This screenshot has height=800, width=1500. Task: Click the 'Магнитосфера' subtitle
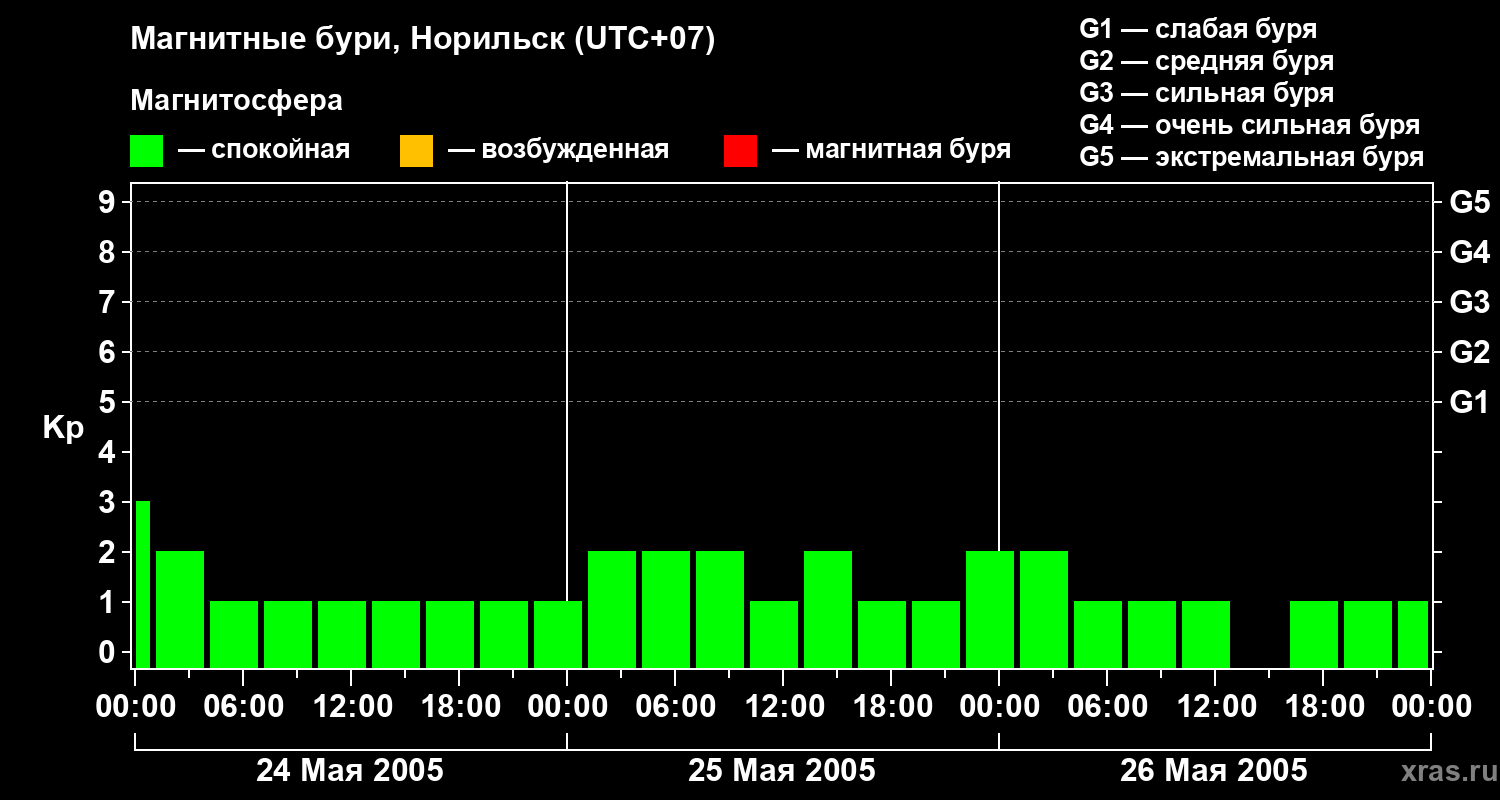point(237,101)
